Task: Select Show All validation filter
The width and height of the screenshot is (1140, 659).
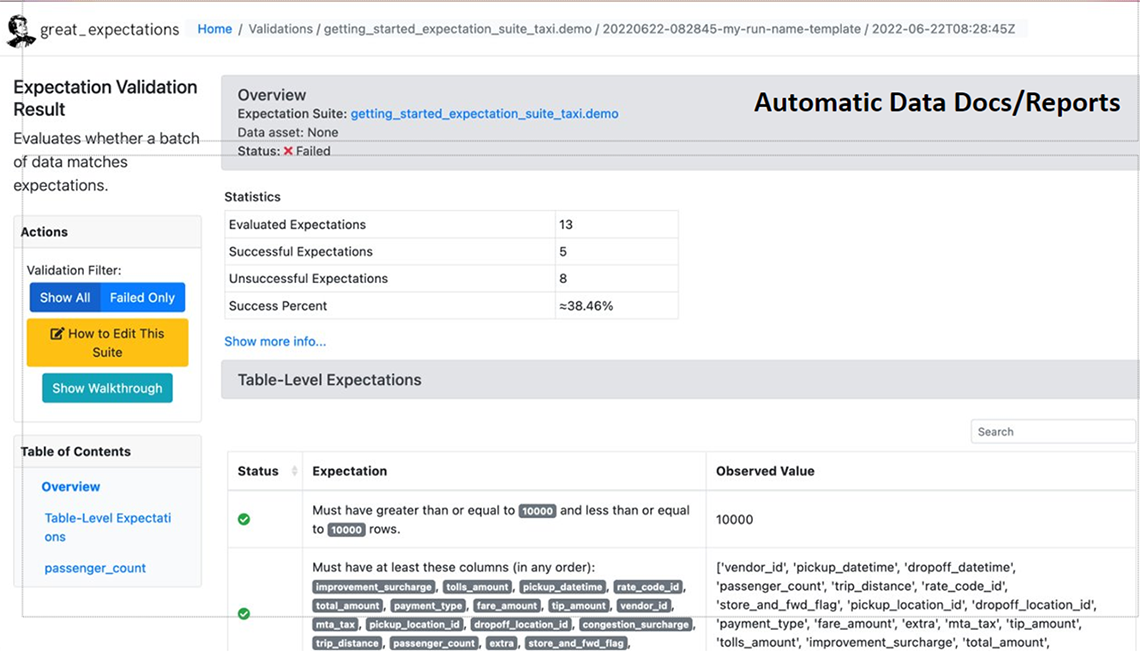Action: [65, 297]
